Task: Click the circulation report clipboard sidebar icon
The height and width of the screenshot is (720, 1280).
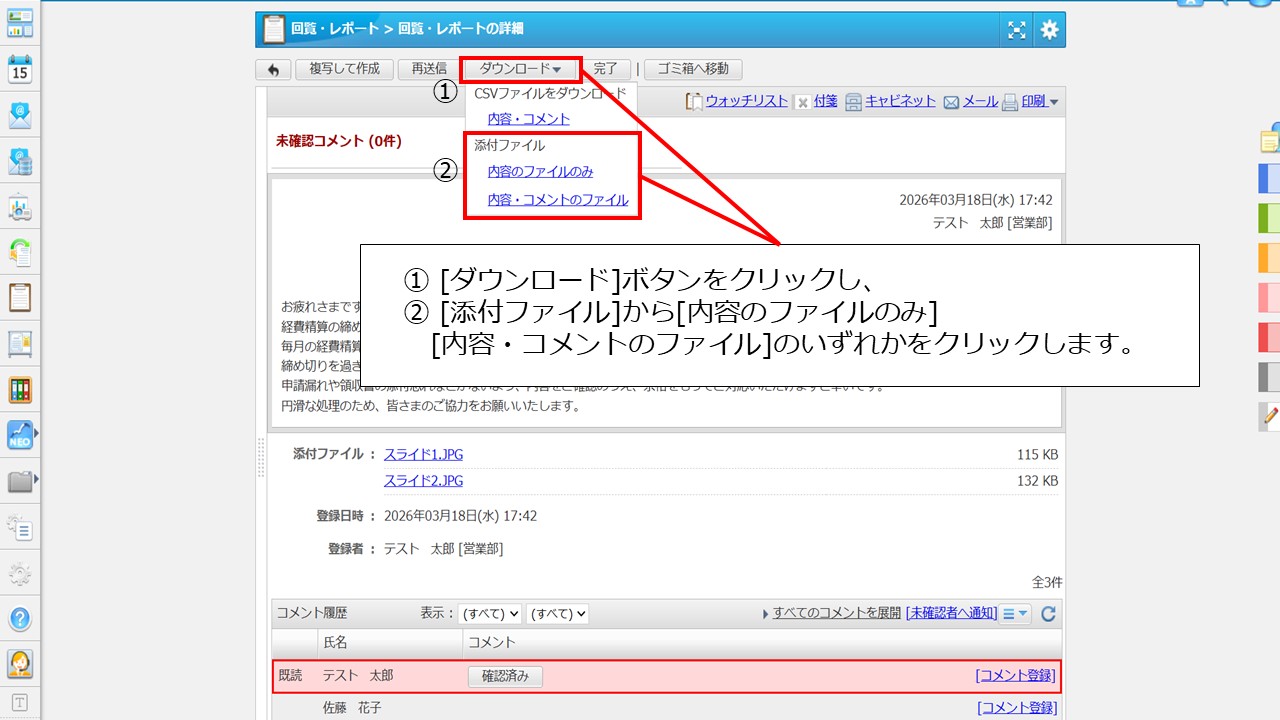Action: 20,298
